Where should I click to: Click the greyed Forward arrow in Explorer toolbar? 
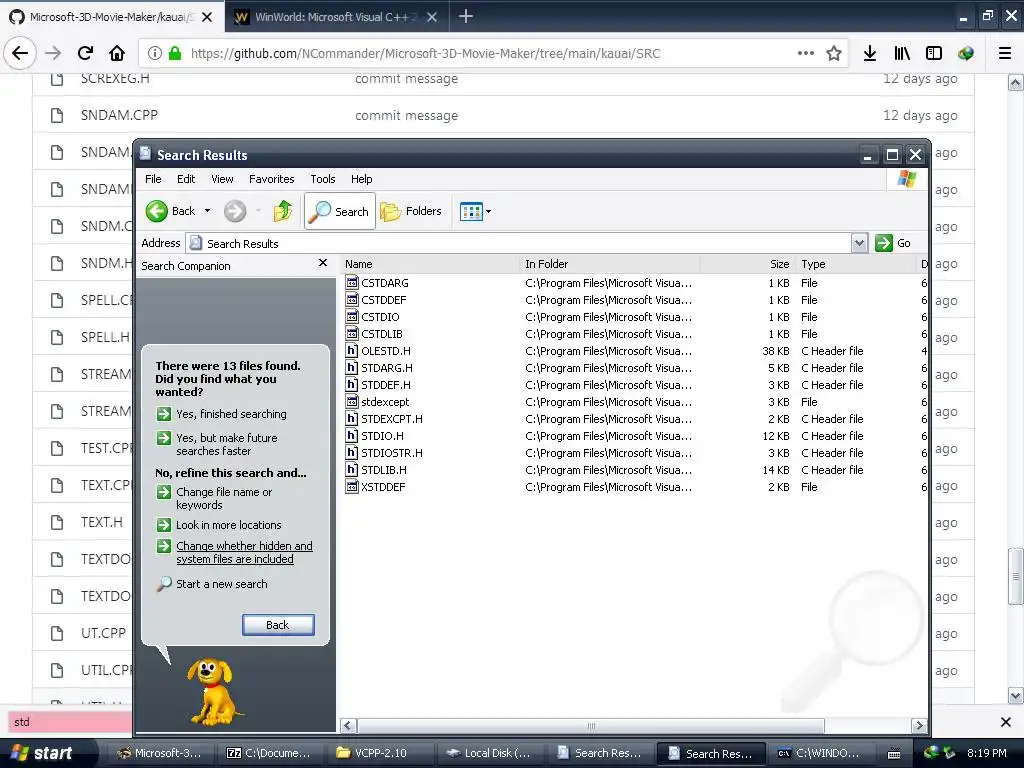[x=235, y=211]
